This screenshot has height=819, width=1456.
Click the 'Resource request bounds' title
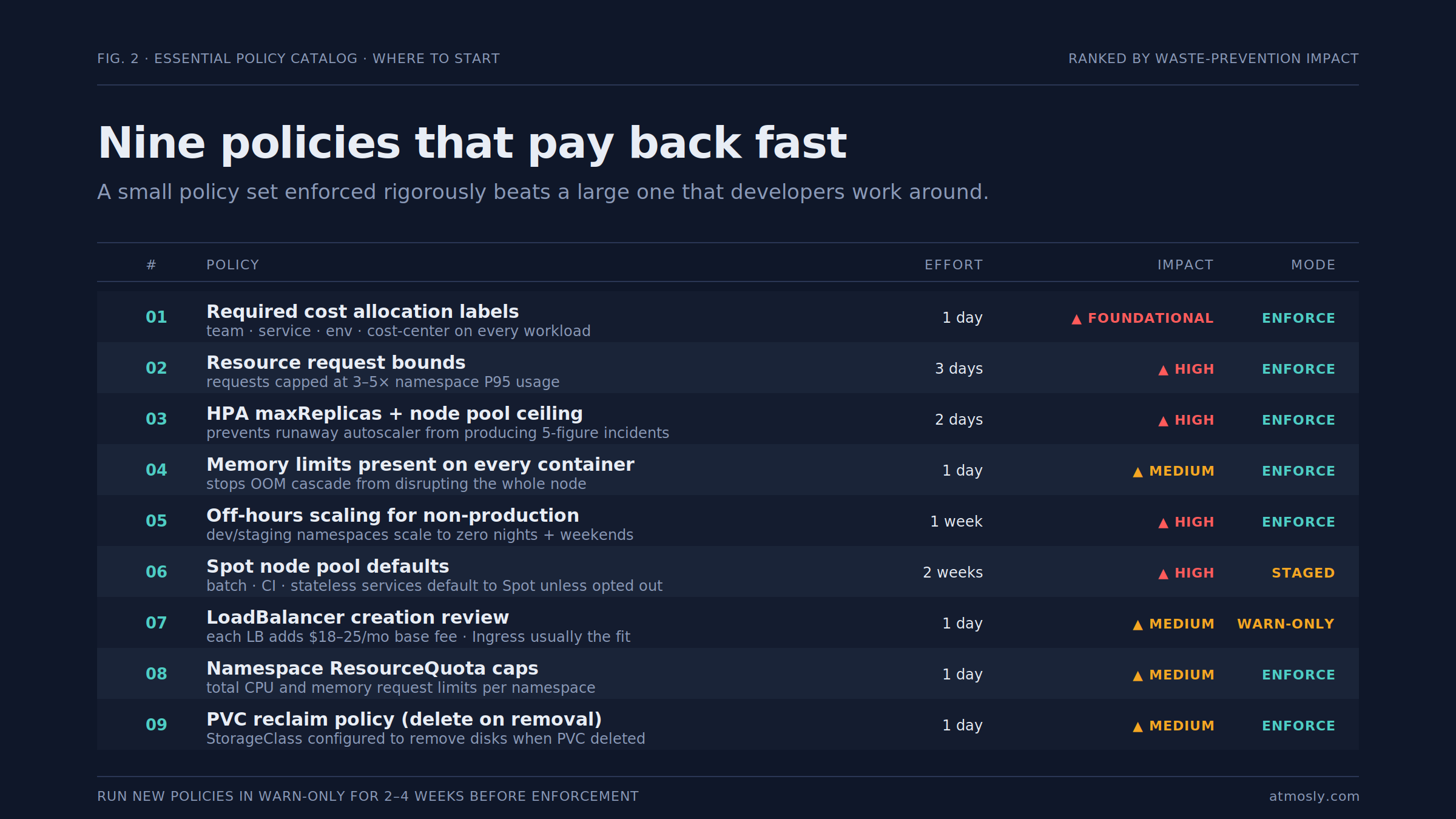coord(336,362)
